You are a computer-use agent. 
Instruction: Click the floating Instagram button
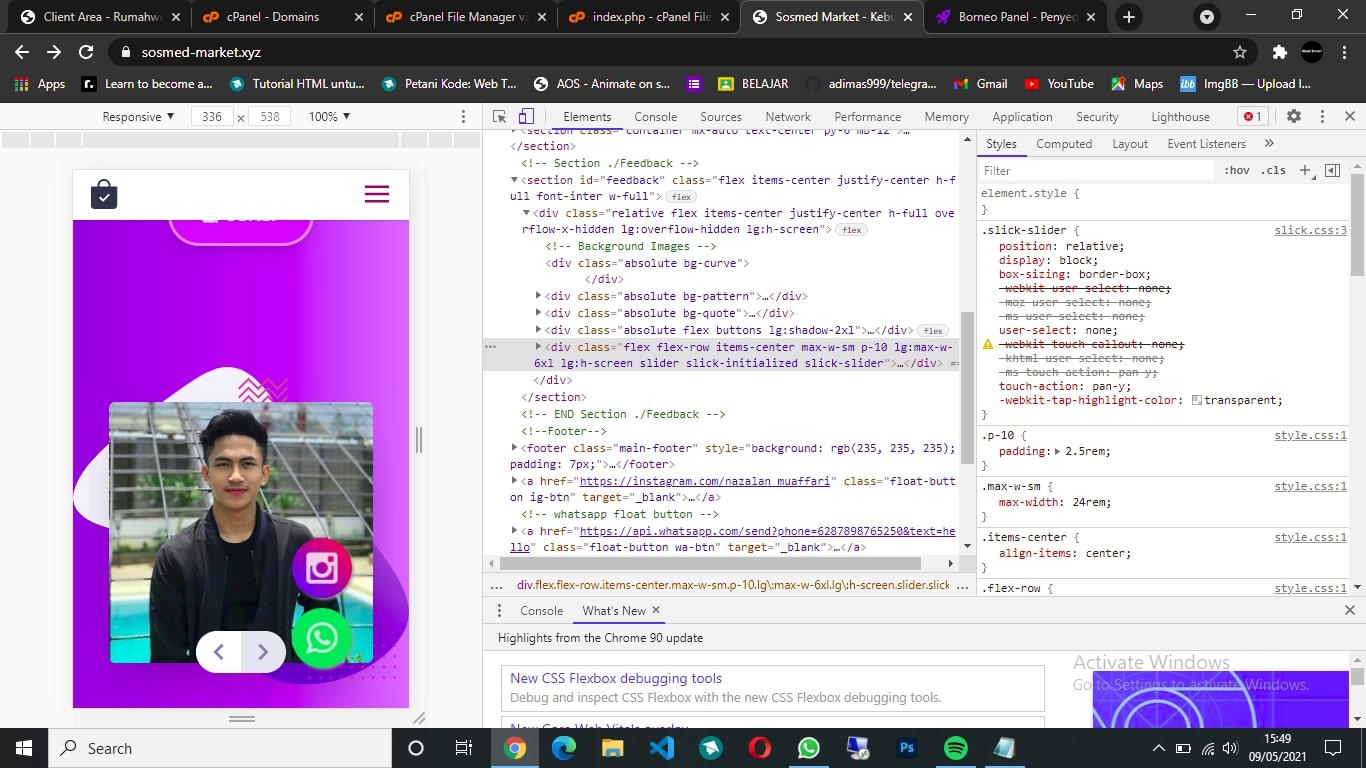click(x=321, y=569)
